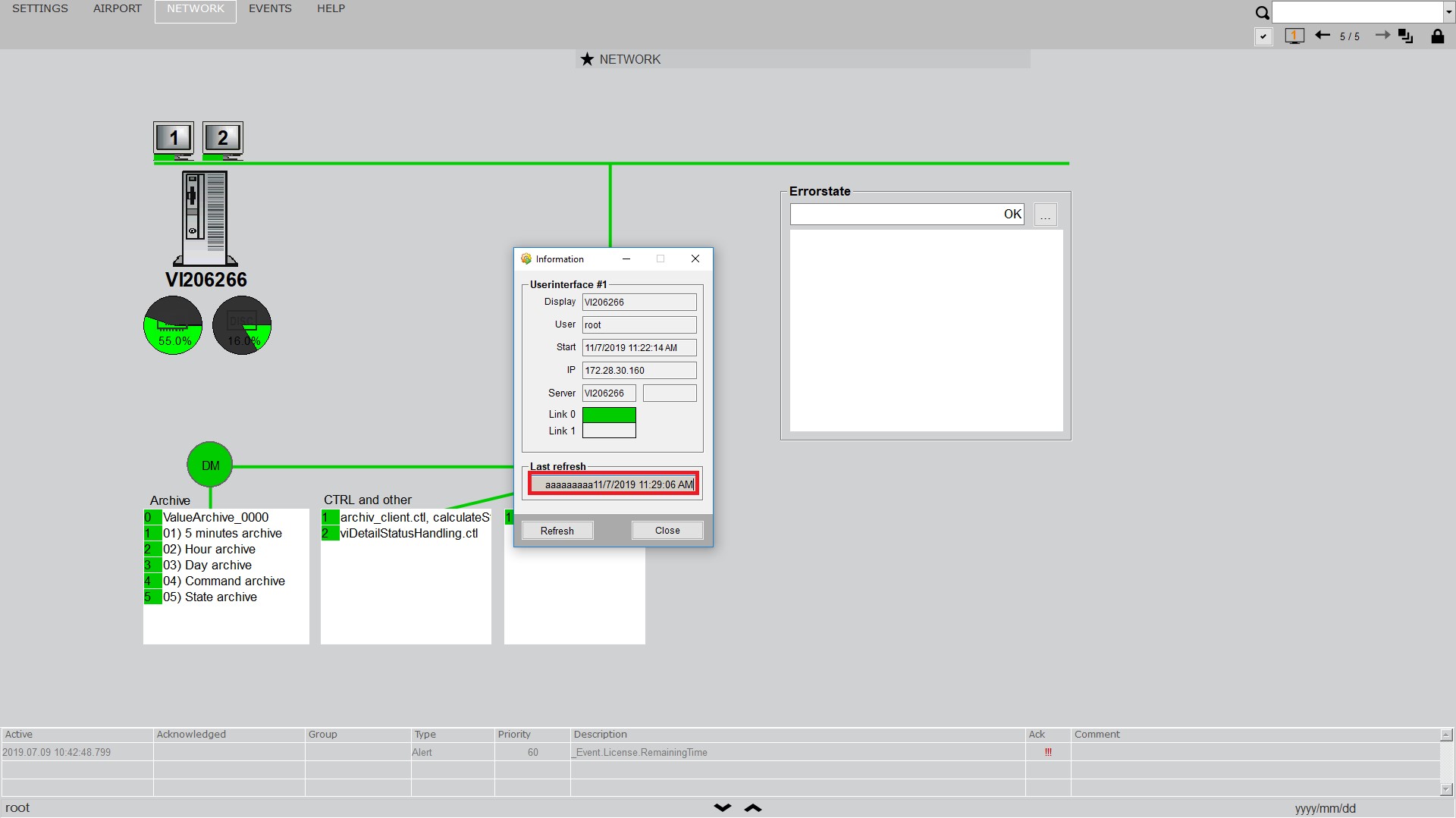Open the search box dropdown arrow

(x=1448, y=12)
